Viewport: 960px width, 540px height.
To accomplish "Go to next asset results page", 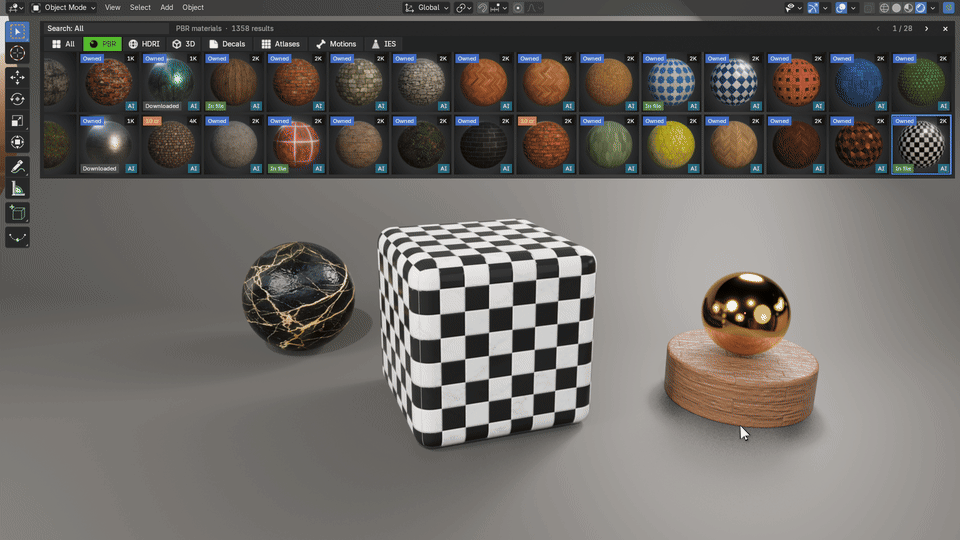I will click(x=926, y=29).
